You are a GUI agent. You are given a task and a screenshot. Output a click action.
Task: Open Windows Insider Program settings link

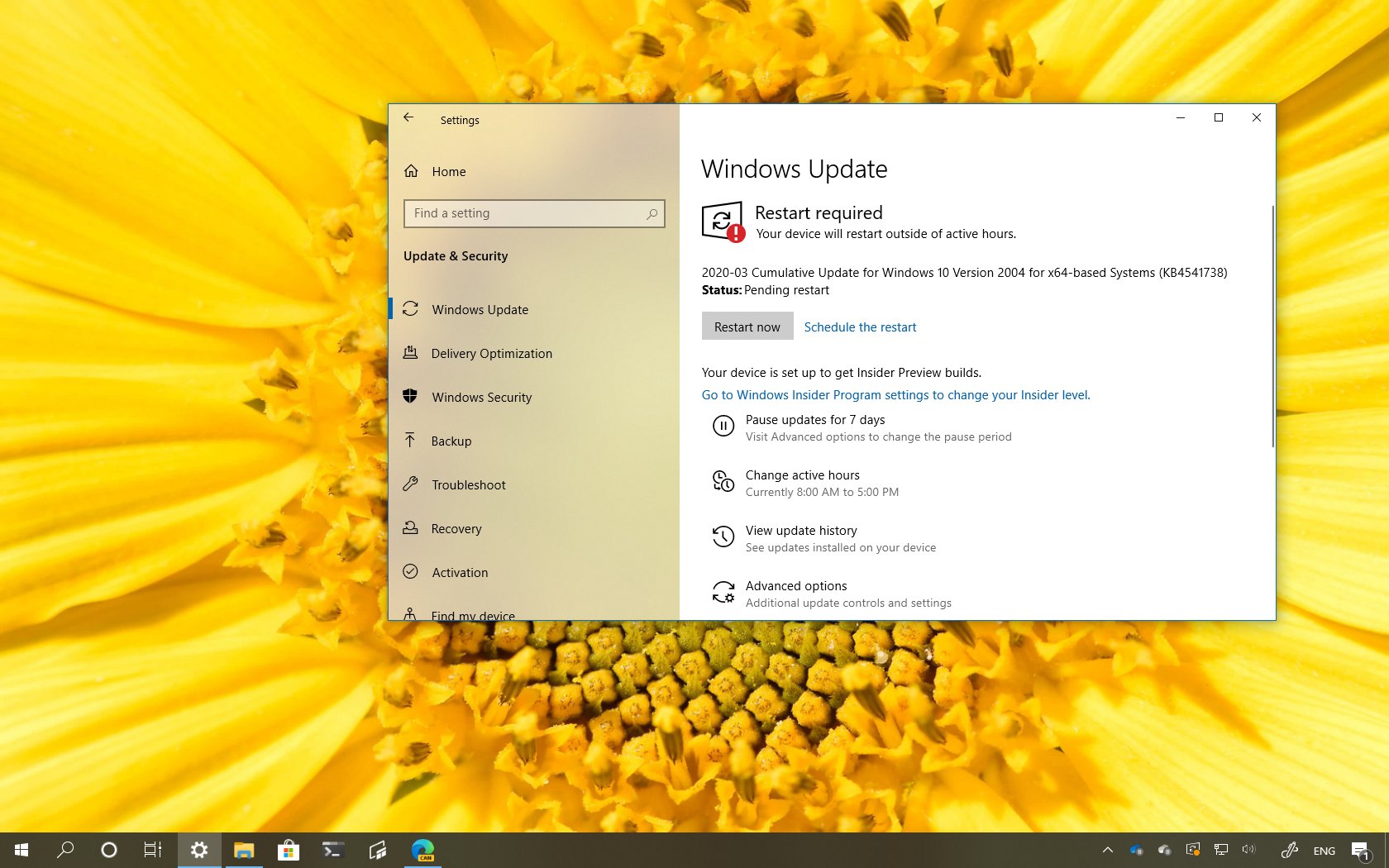[895, 395]
